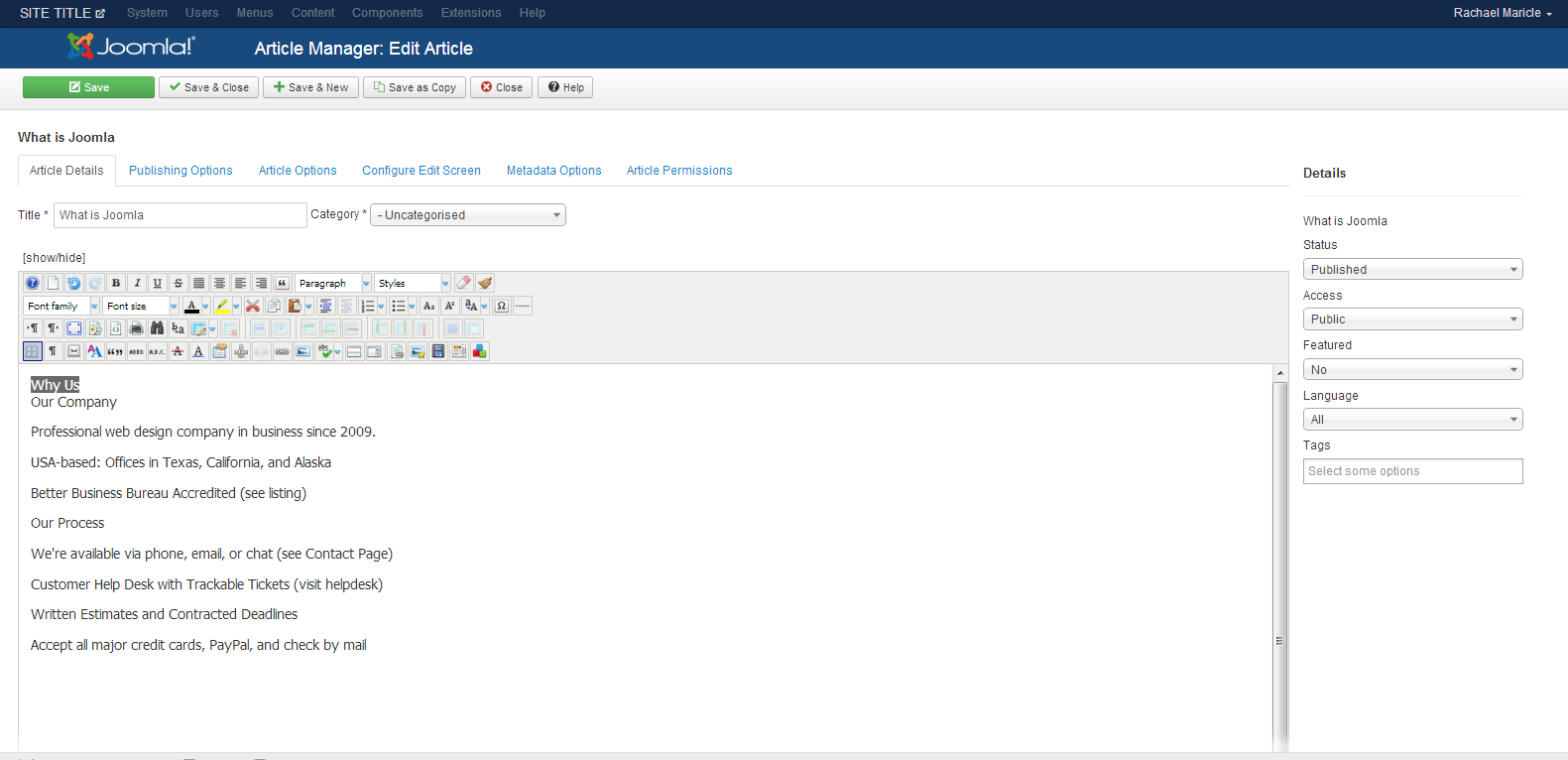Toggle bold formatting
This screenshot has width=1568, height=760.
(116, 283)
